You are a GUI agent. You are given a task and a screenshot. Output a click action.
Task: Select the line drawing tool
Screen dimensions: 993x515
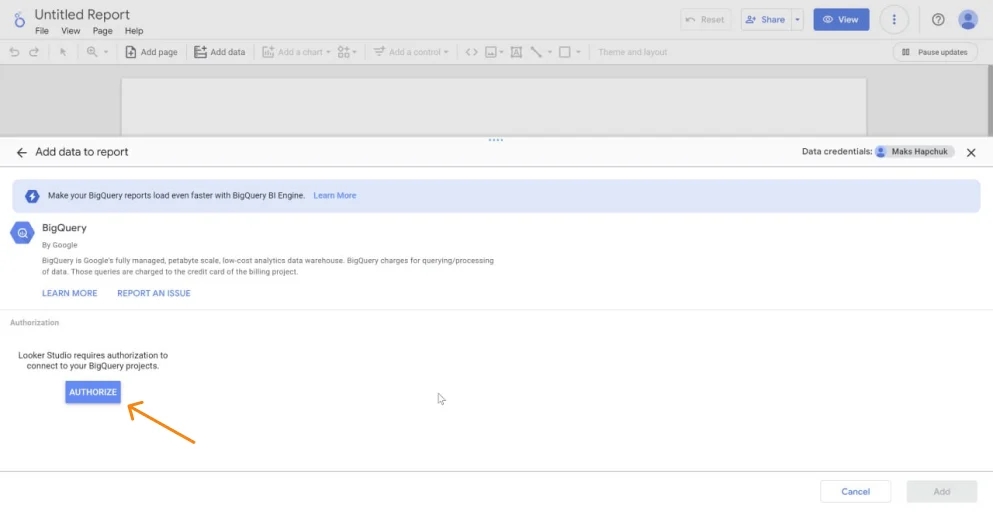point(536,52)
